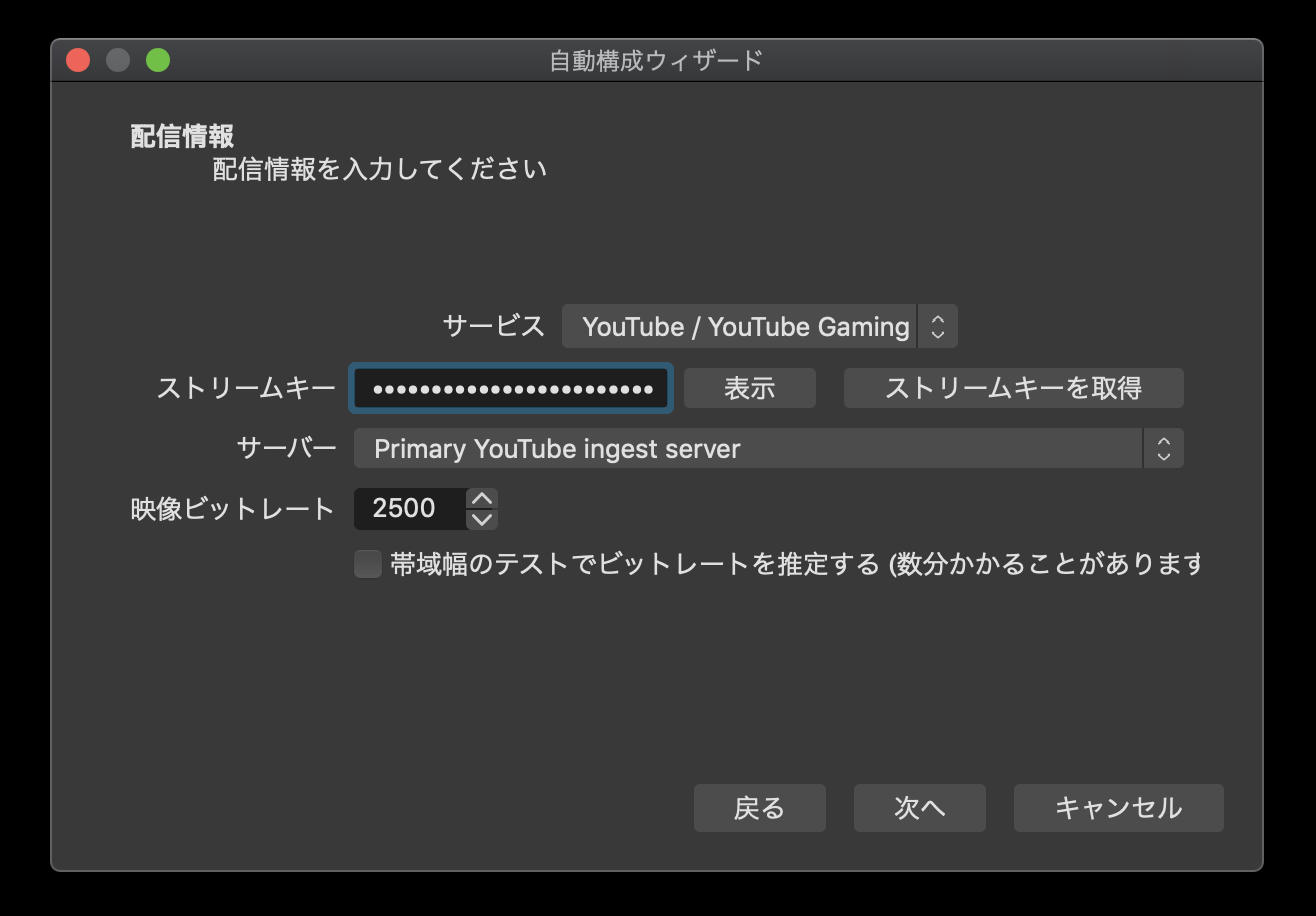
Task: Click the ストリームキー label
Action: (246, 388)
